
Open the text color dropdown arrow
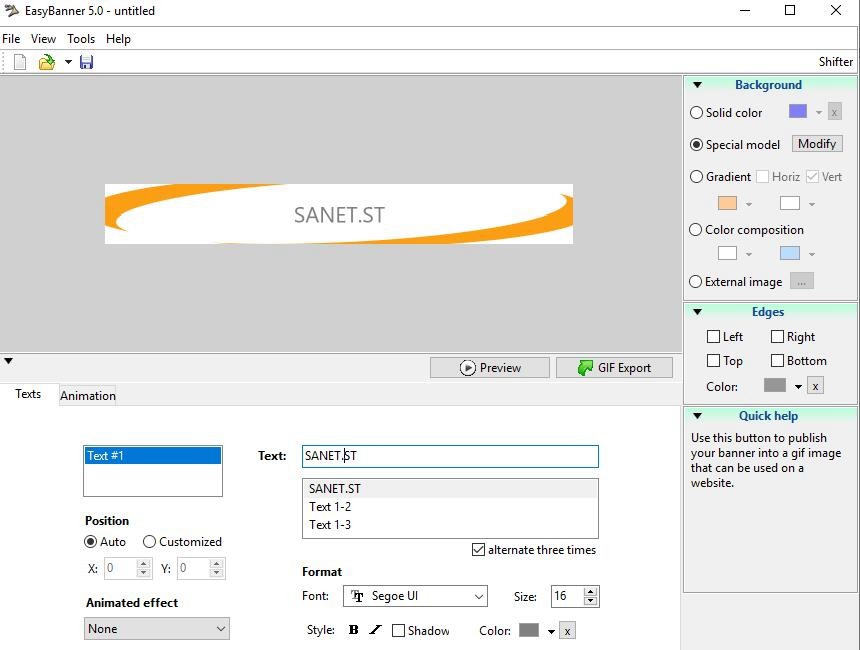click(x=551, y=632)
